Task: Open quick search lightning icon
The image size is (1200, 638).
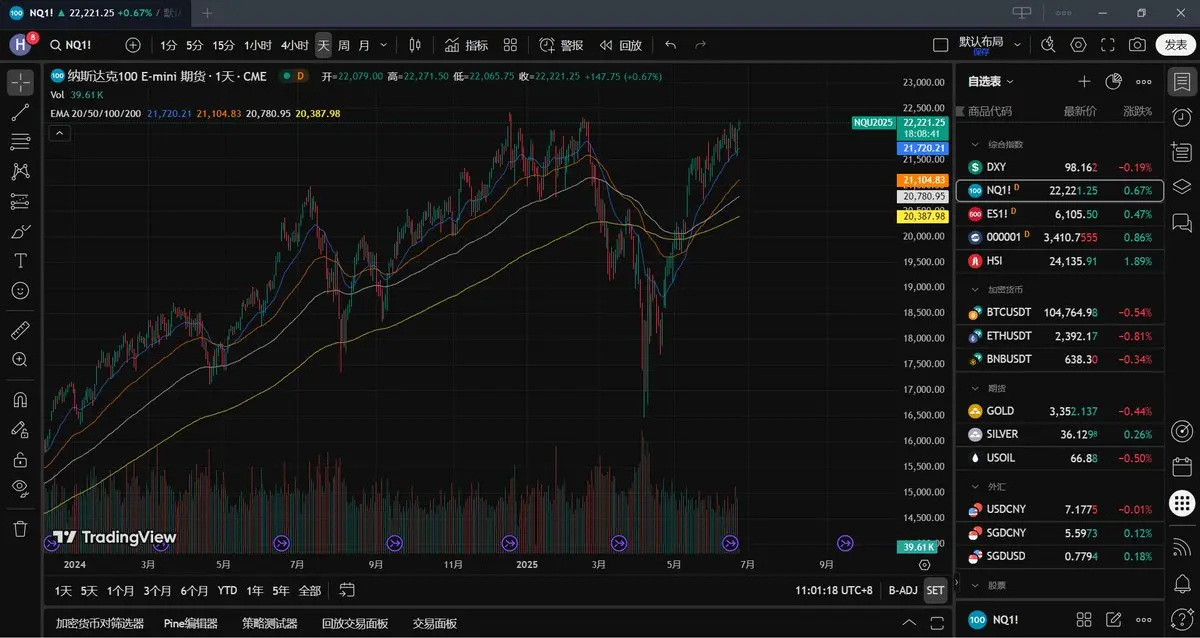Action: click(x=1048, y=45)
